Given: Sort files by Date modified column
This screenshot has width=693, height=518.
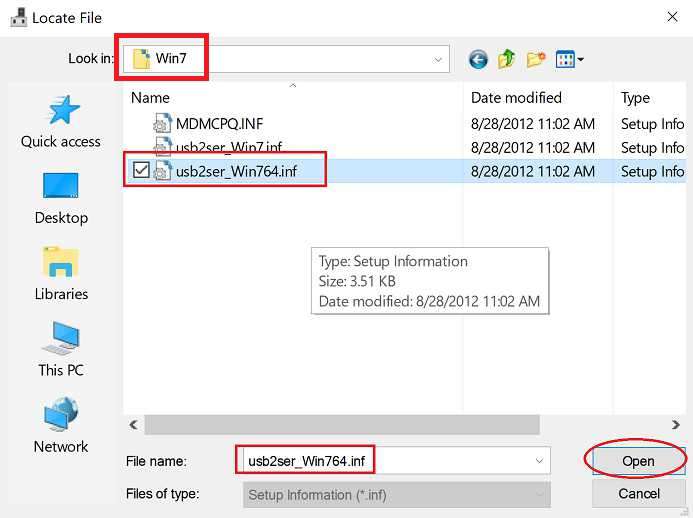Looking at the screenshot, I should point(516,98).
